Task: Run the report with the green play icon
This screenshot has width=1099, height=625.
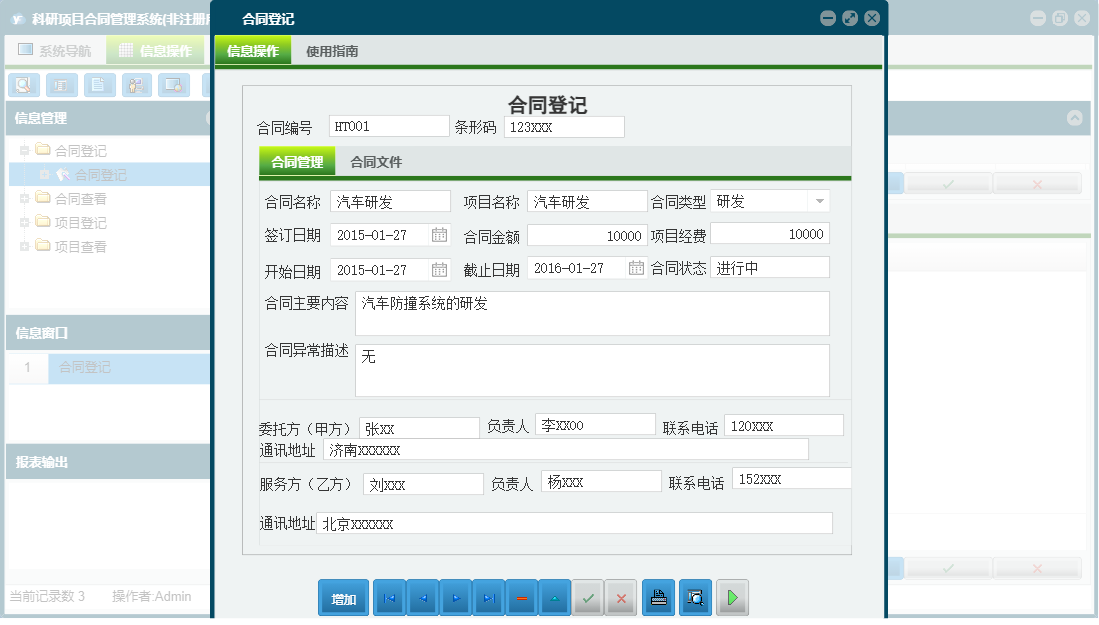Action: 731,597
